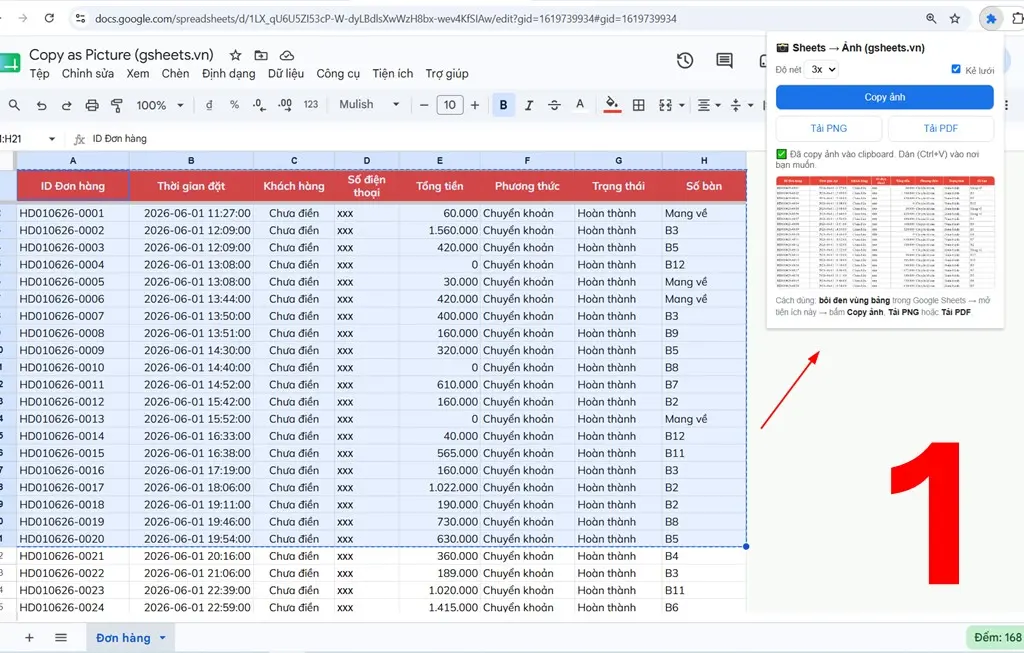Expand the merge cells options arrow
1024x653 pixels.
(682, 105)
